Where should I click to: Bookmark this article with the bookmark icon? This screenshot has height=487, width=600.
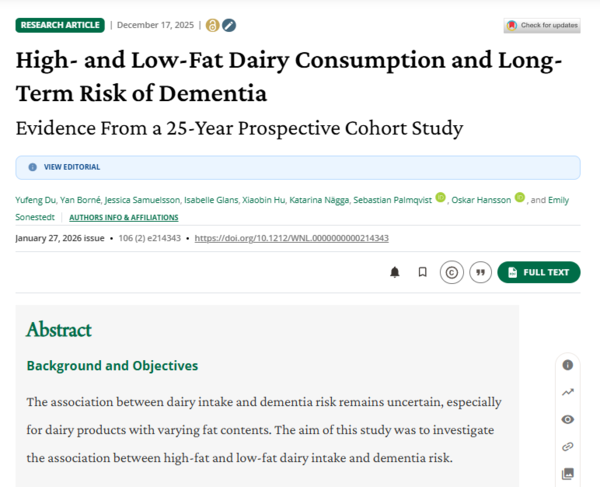(x=422, y=272)
